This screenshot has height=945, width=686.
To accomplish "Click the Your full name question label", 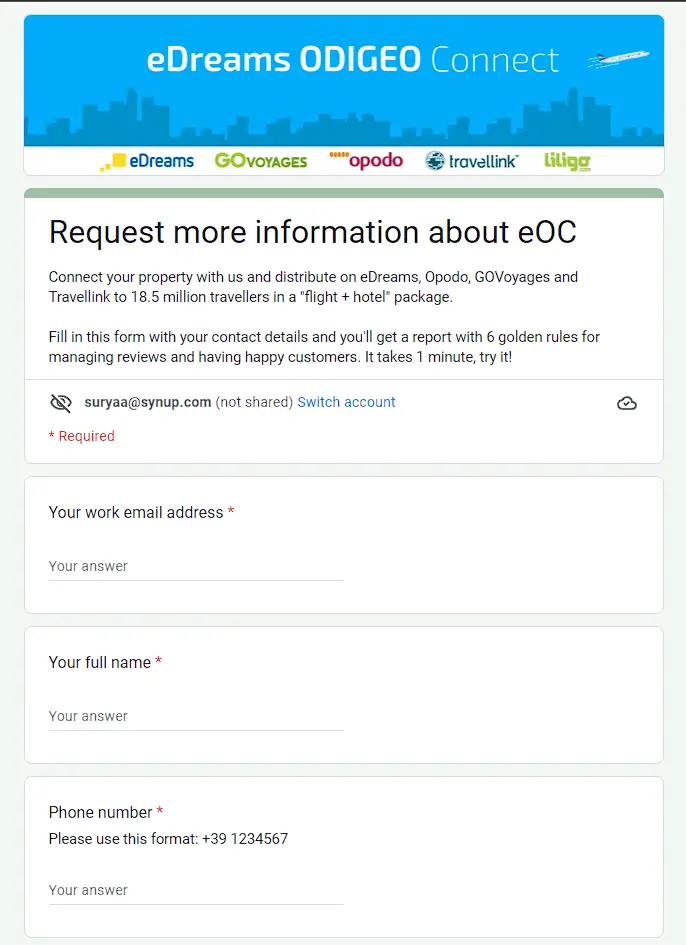I will [100, 662].
